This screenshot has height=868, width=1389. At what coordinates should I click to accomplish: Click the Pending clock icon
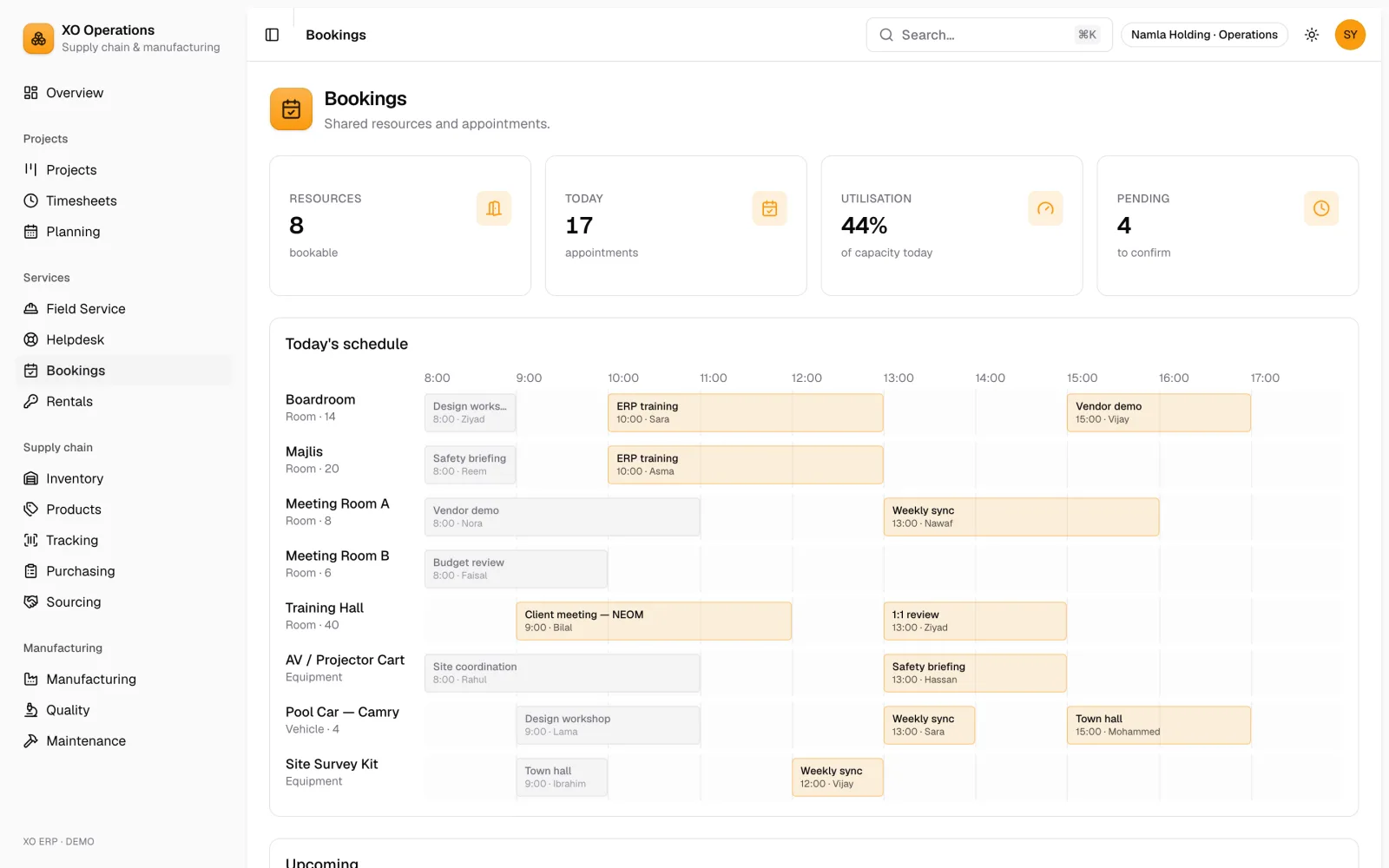point(1321,208)
